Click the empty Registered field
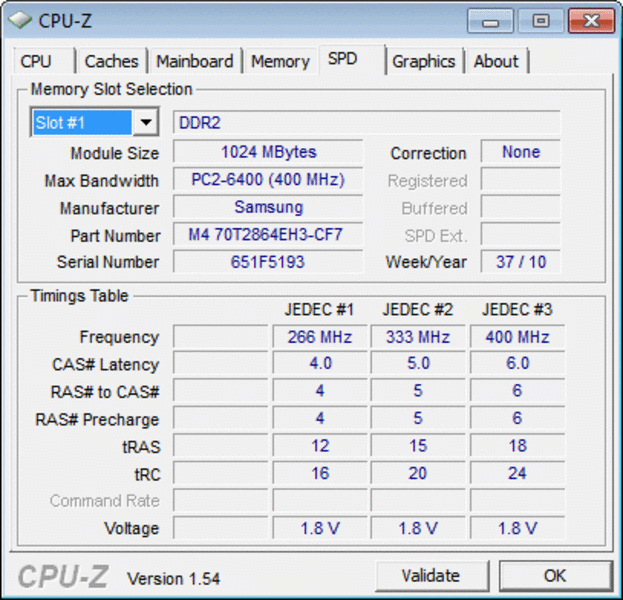The width and height of the screenshot is (623, 600). pos(521,180)
